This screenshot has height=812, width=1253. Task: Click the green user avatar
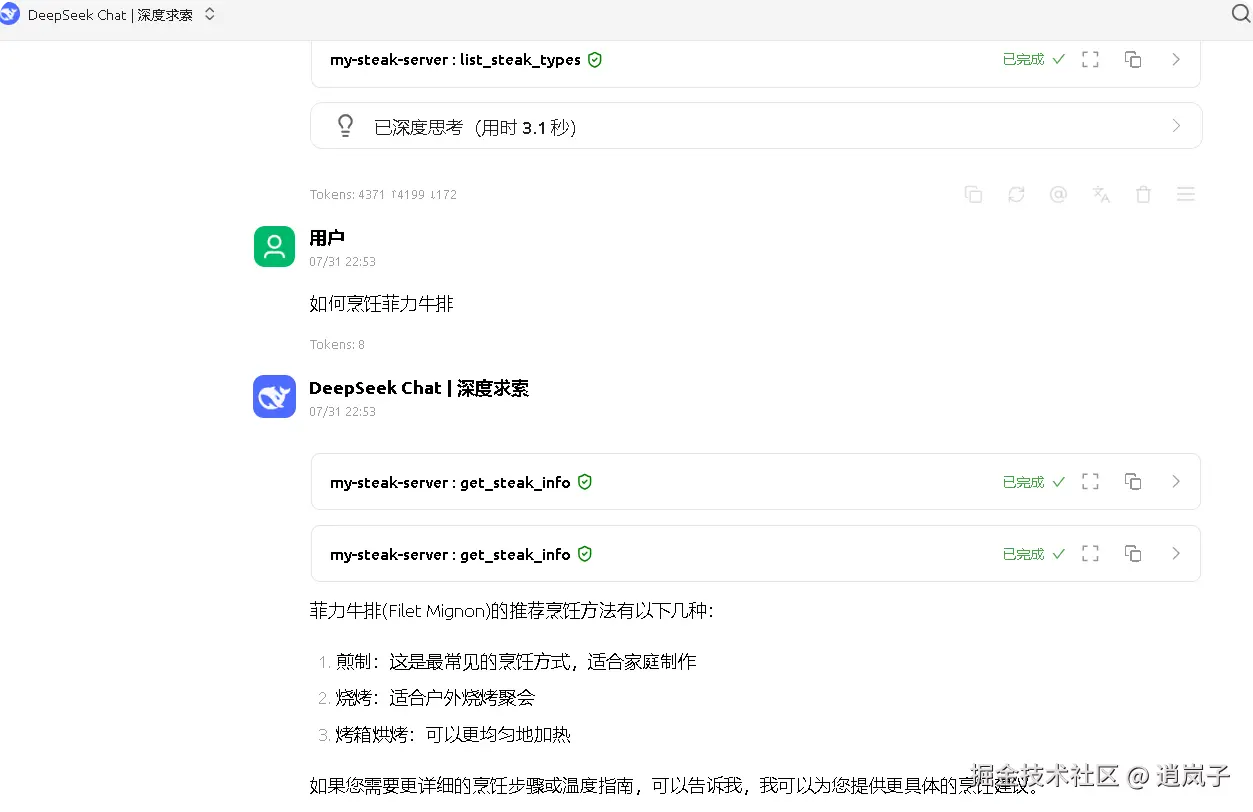[x=274, y=246]
